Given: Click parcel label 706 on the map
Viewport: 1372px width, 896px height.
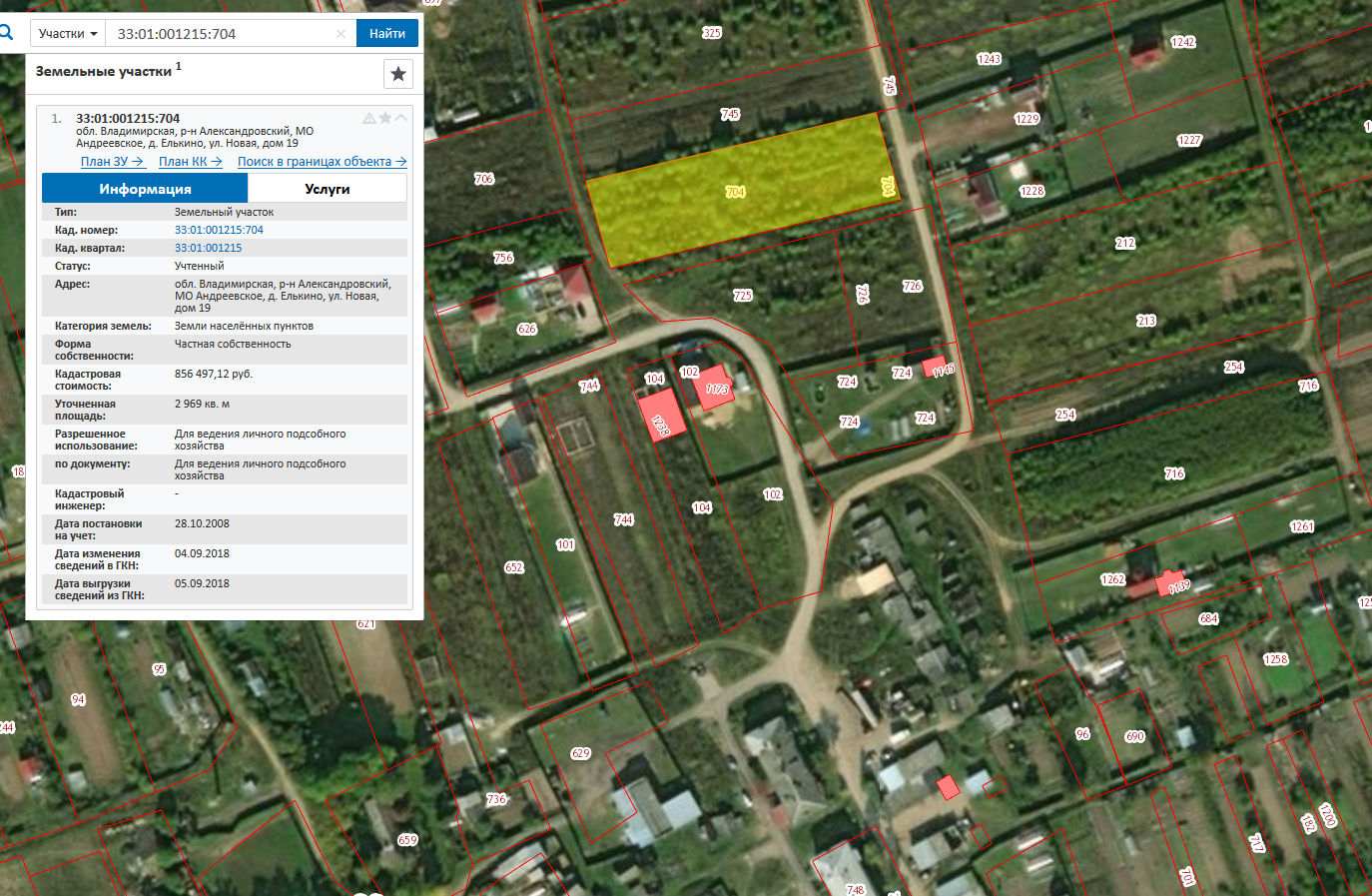Looking at the screenshot, I should [x=484, y=179].
